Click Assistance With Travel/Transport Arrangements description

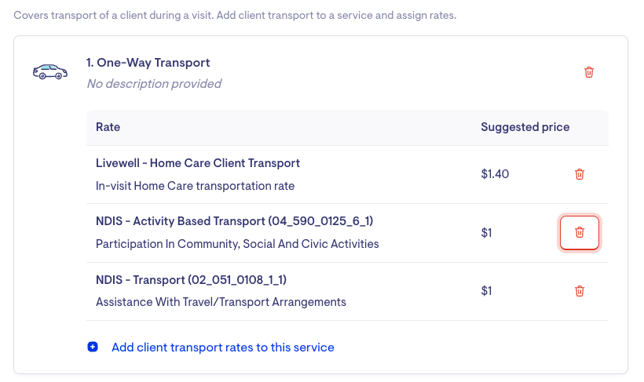click(x=221, y=302)
